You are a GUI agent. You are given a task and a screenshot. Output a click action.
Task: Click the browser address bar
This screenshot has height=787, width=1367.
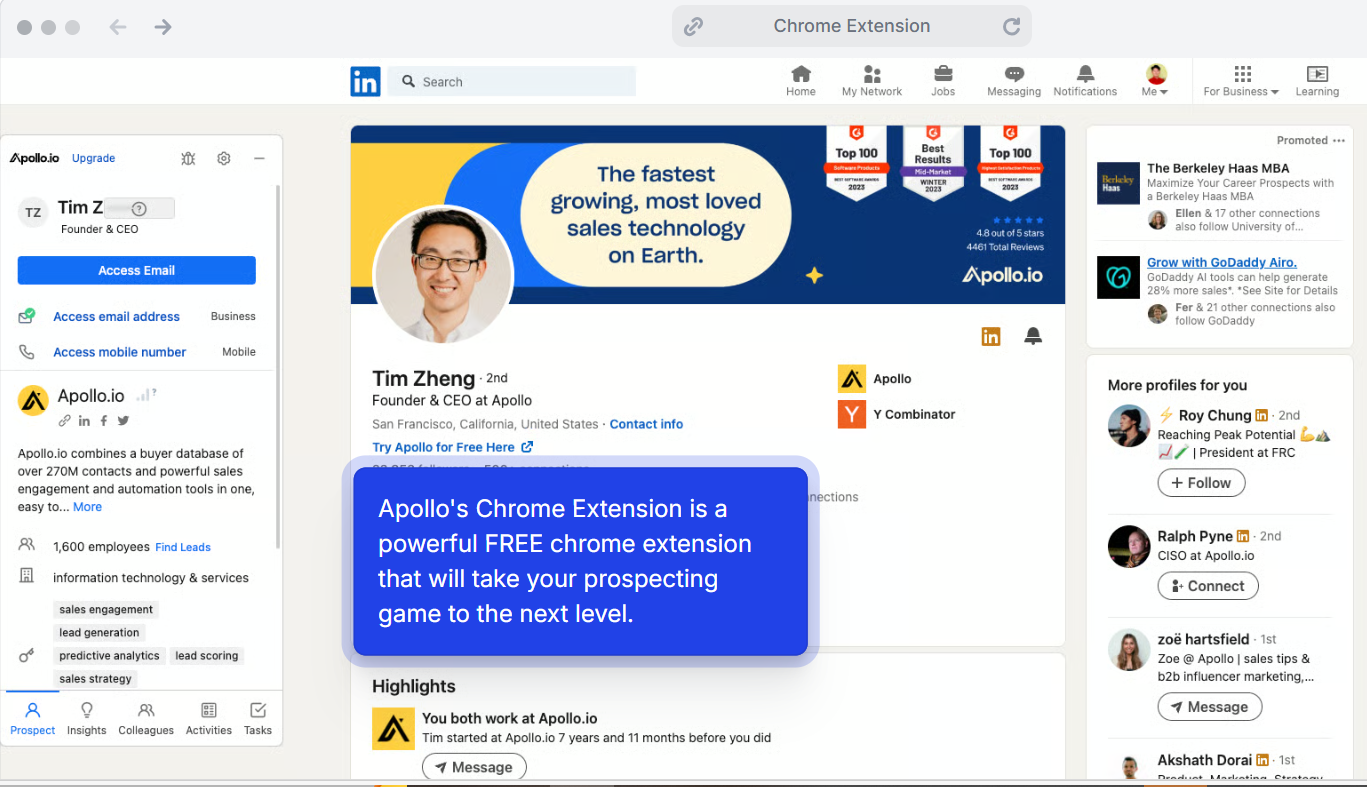pyautogui.click(x=852, y=27)
